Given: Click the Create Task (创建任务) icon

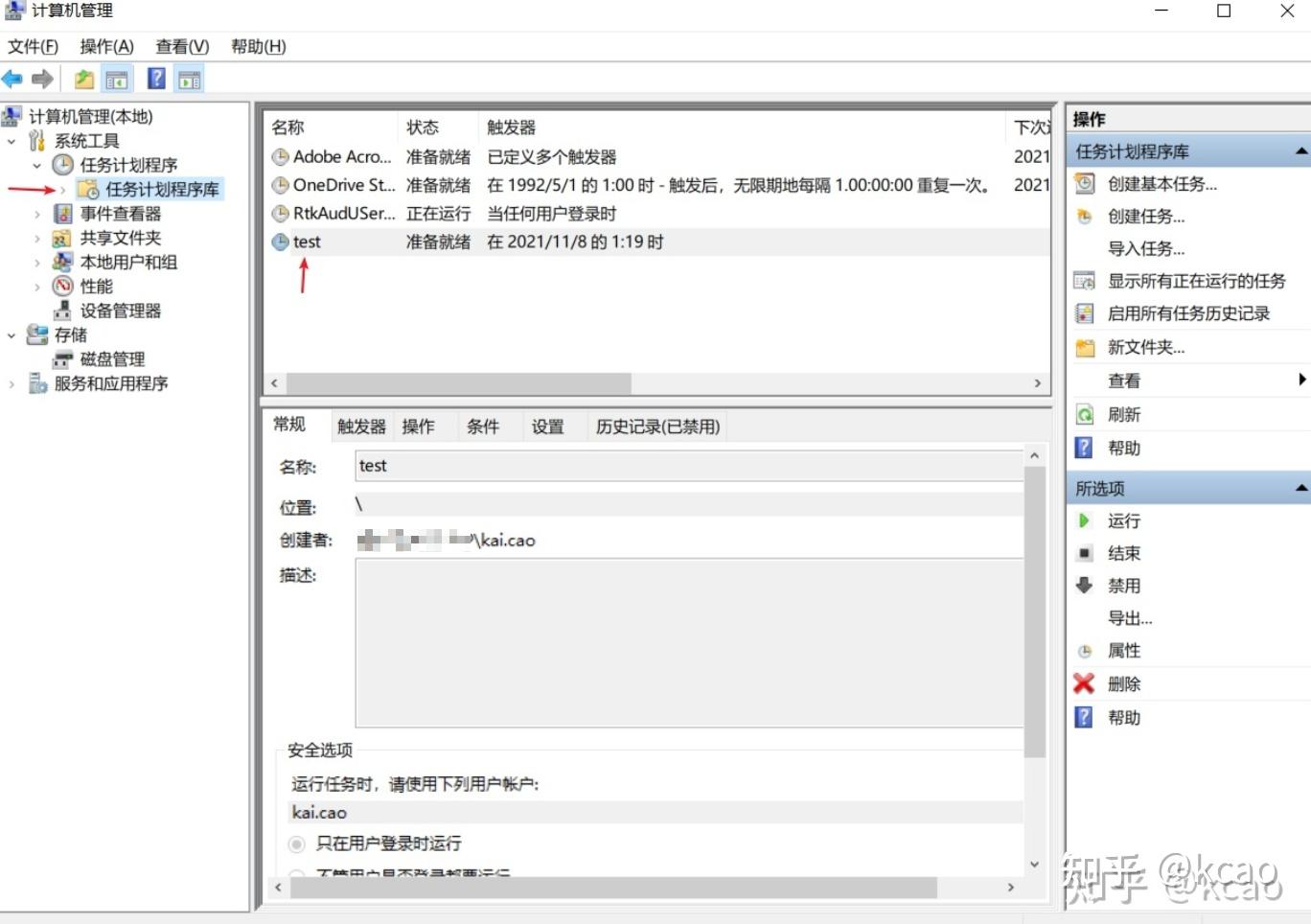Looking at the screenshot, I should (1085, 216).
